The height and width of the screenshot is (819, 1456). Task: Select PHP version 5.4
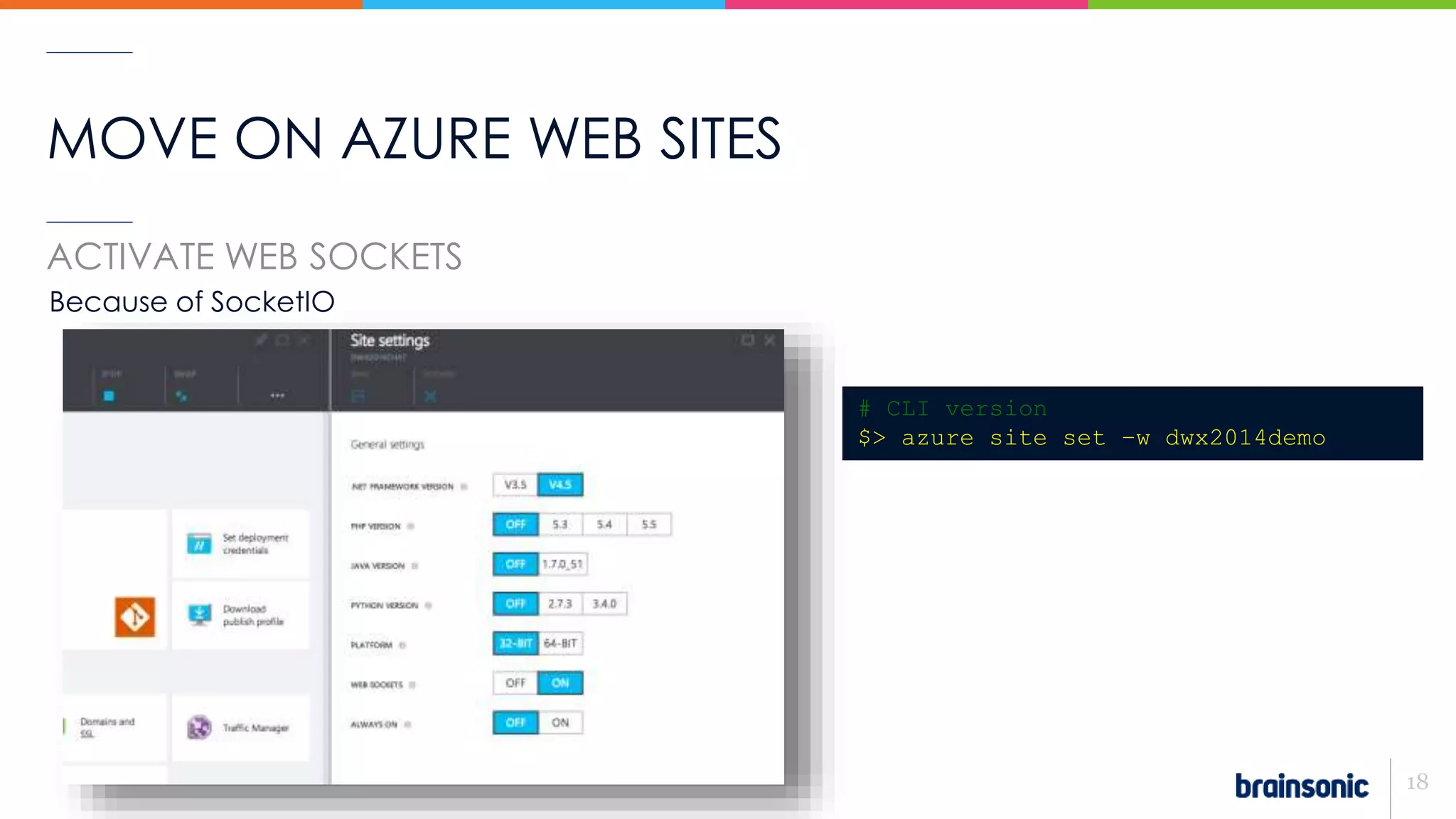[x=604, y=525]
